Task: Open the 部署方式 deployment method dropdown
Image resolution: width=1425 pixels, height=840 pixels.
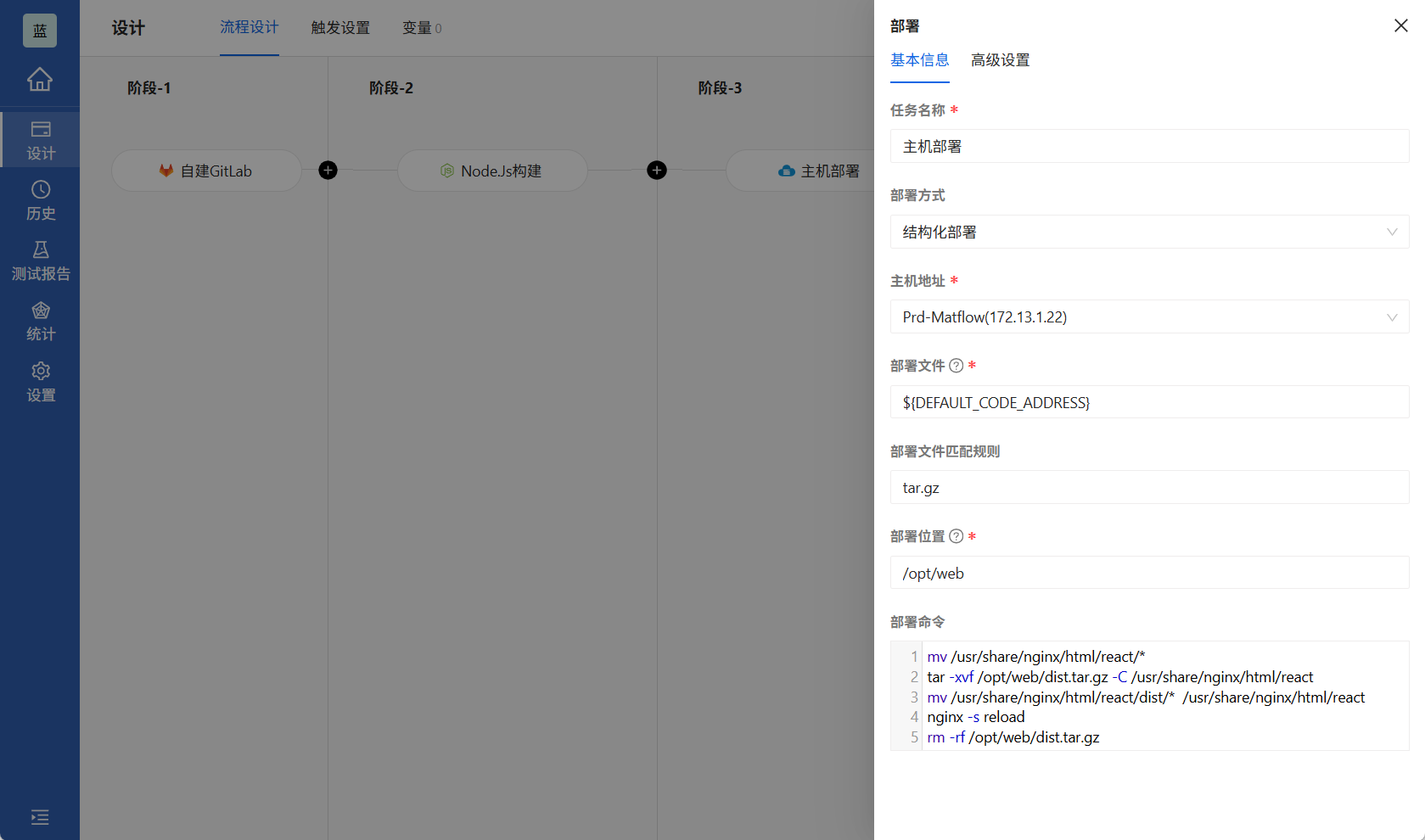Action: pyautogui.click(x=1149, y=232)
